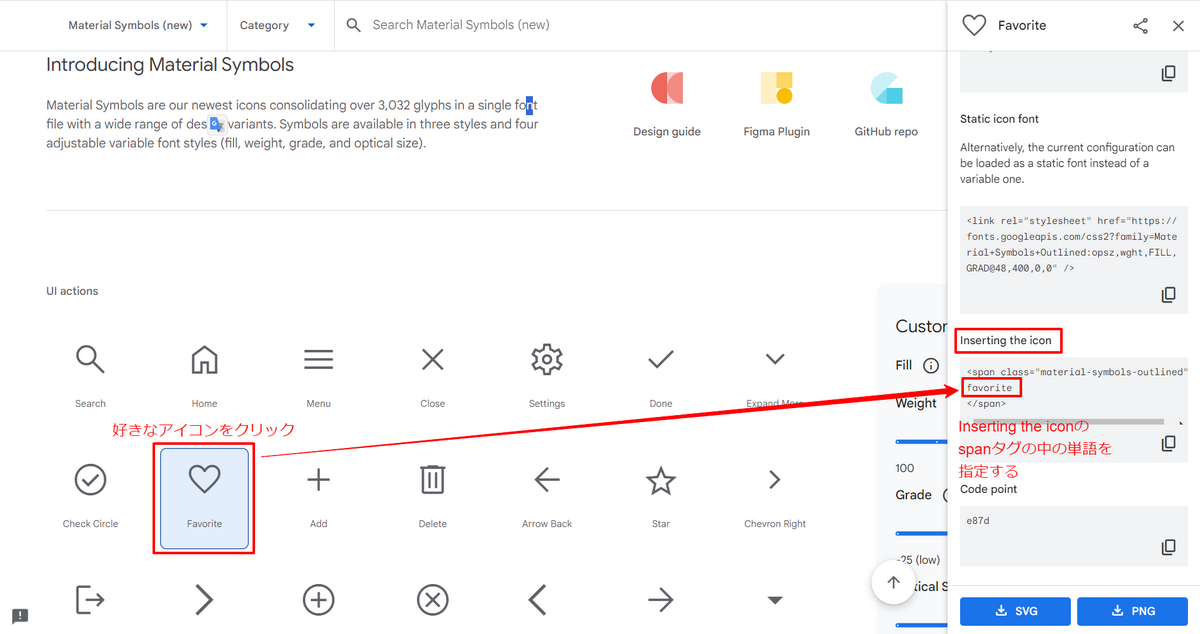This screenshot has width=1200, height=634.
Task: Copy the e87d code point
Action: (x=1168, y=547)
